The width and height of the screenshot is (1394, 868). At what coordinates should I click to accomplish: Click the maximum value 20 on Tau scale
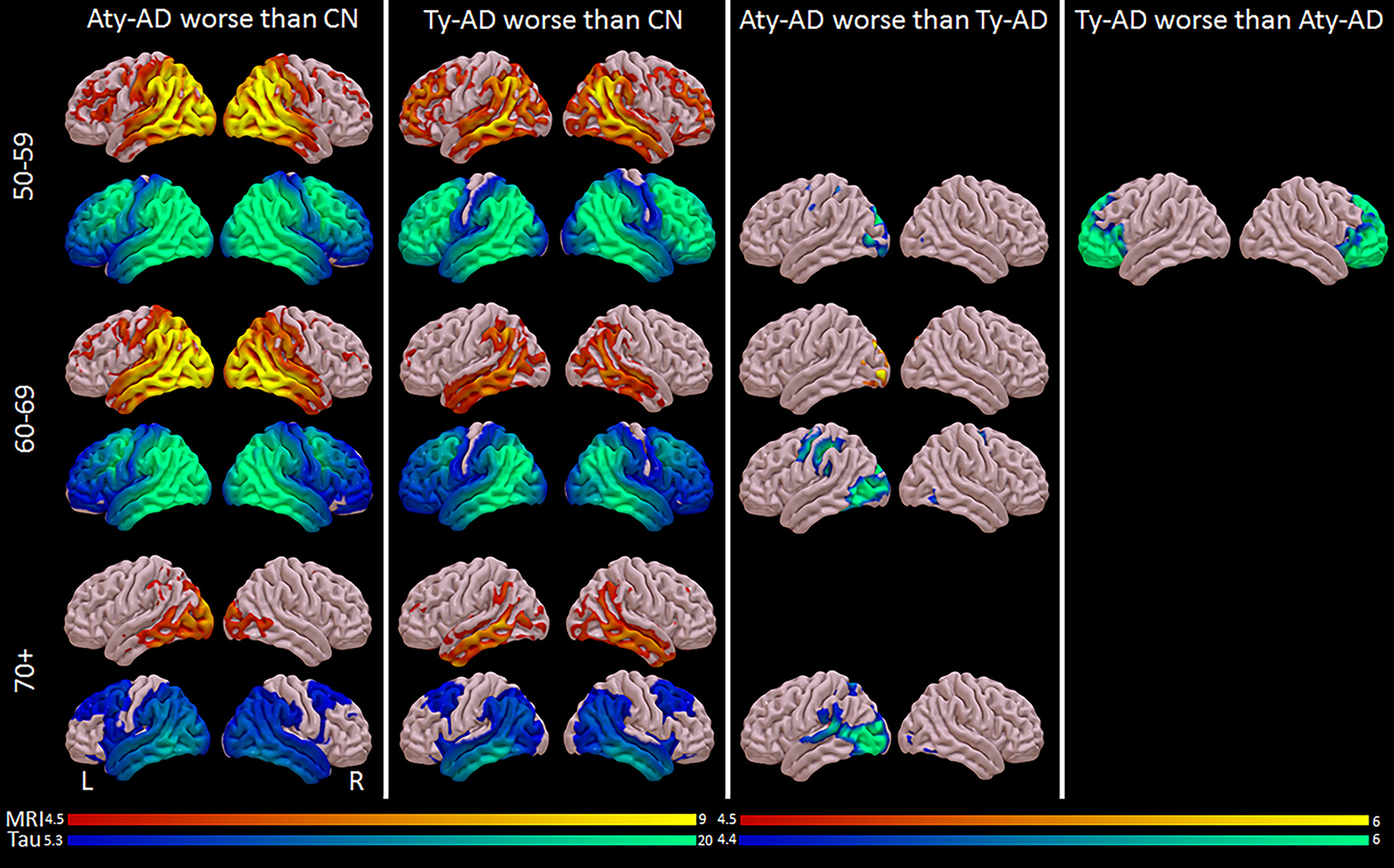pyautogui.click(x=705, y=840)
